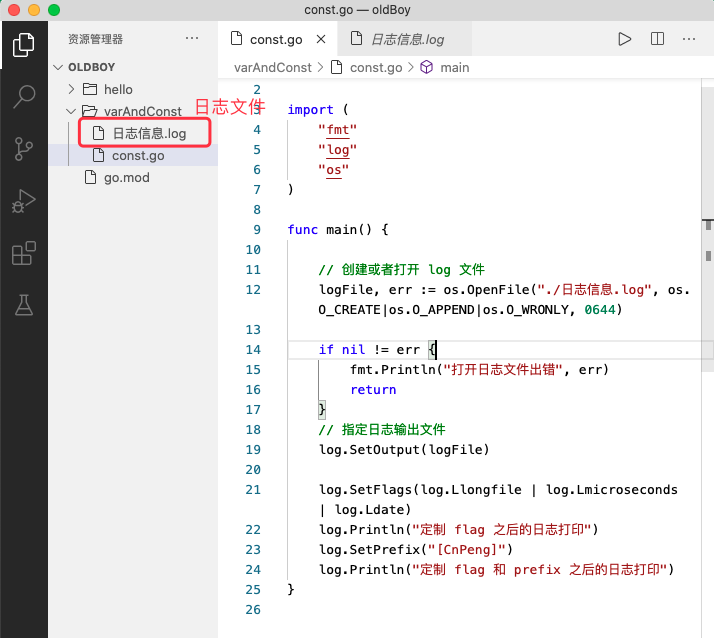The image size is (714, 638).
Task: Select the const.go editor tab
Action: (275, 40)
